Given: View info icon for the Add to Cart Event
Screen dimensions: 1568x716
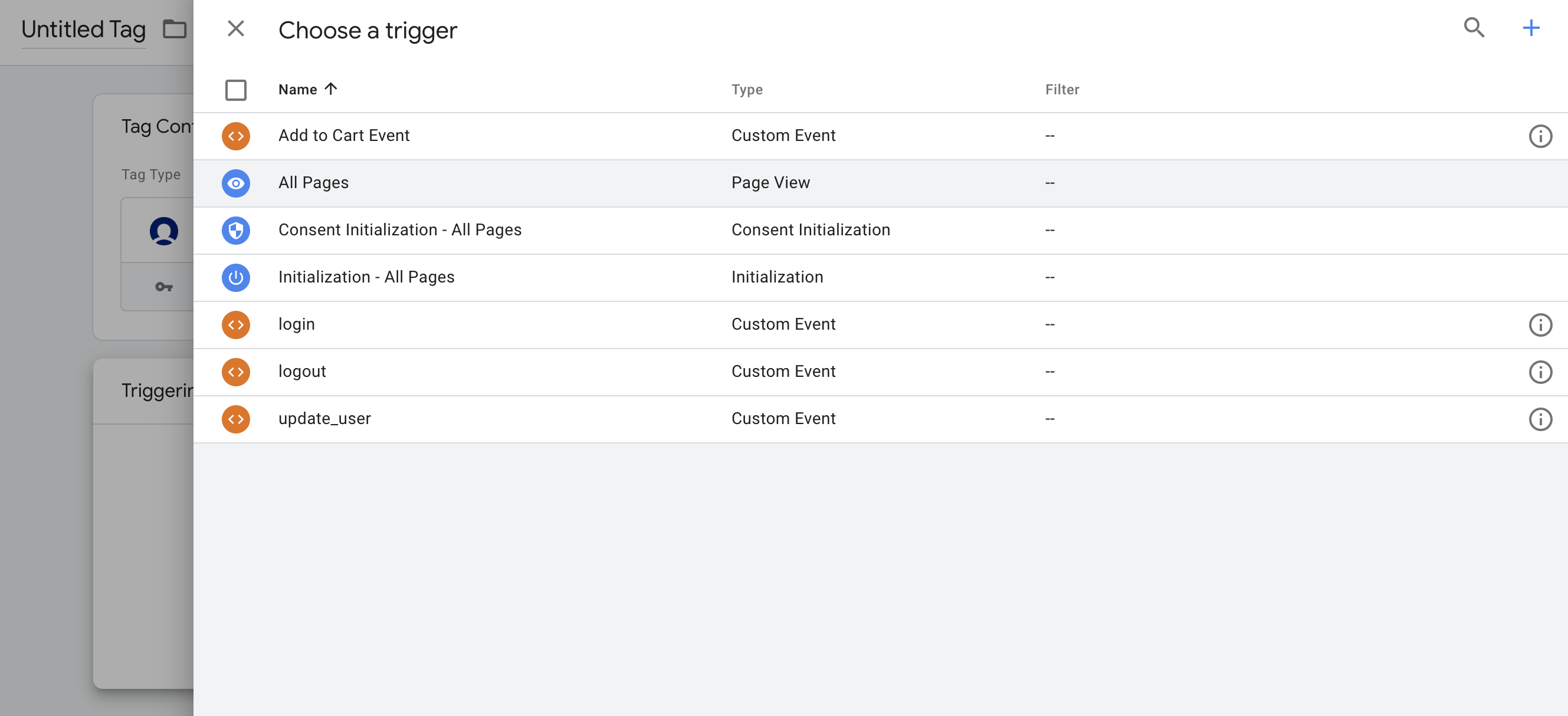Looking at the screenshot, I should (1541, 136).
